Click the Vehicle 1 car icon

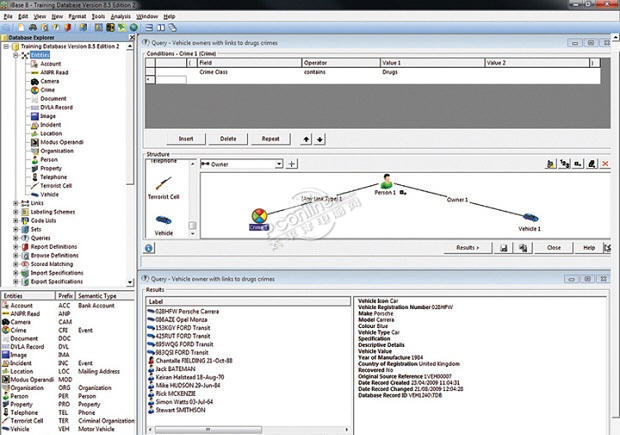(527, 218)
